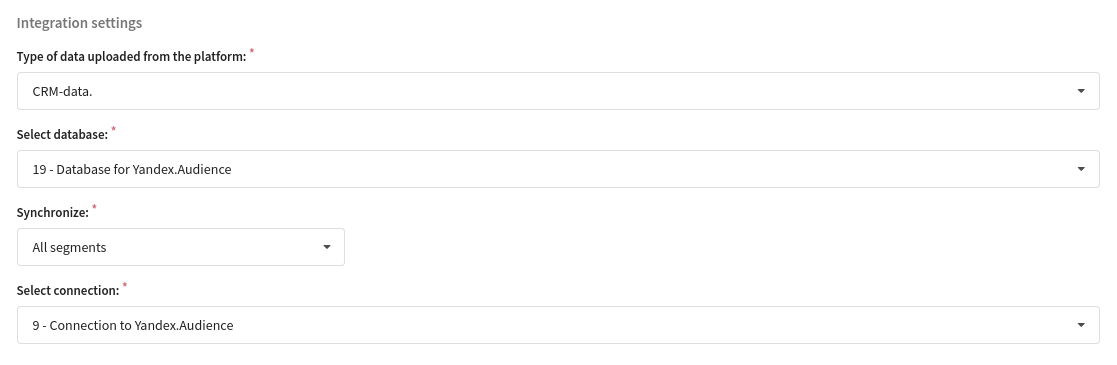
Task: Click the caret icon next to All segments
Action: pos(327,247)
